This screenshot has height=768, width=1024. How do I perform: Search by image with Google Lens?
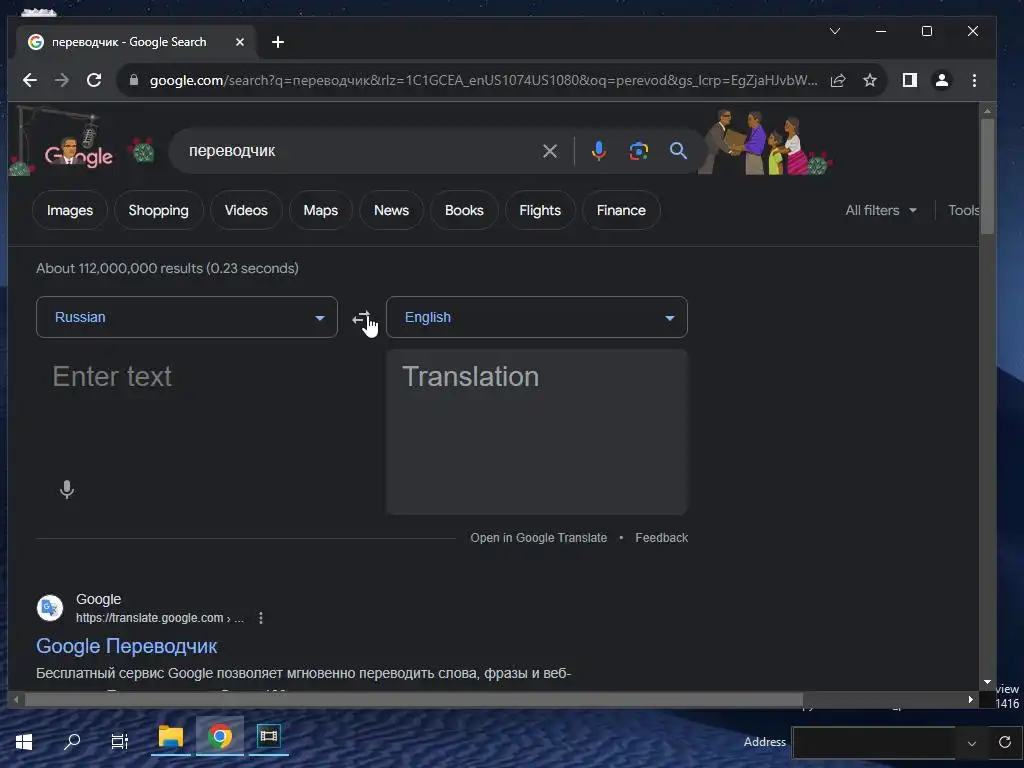tap(639, 152)
